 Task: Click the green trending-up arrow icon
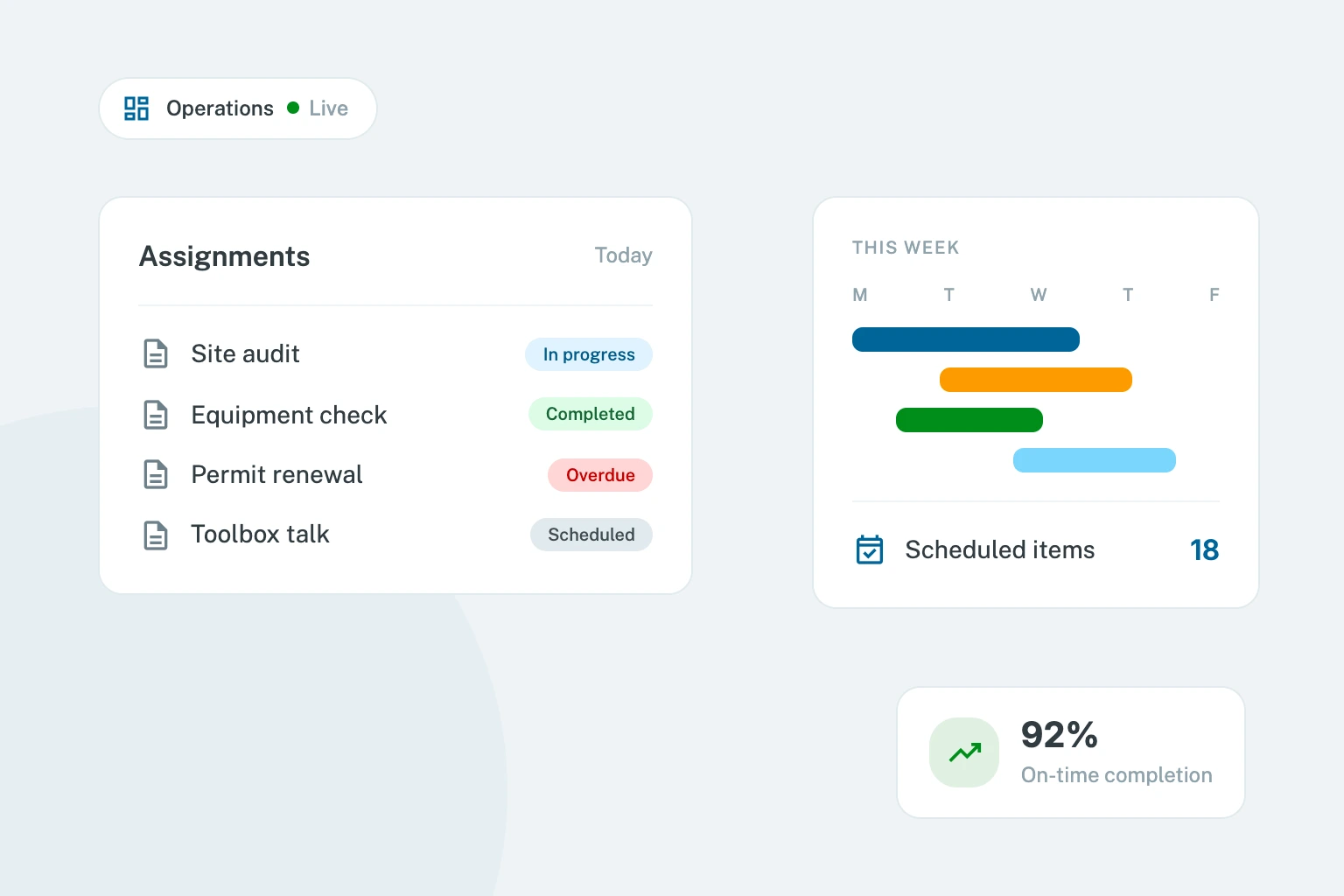964,752
